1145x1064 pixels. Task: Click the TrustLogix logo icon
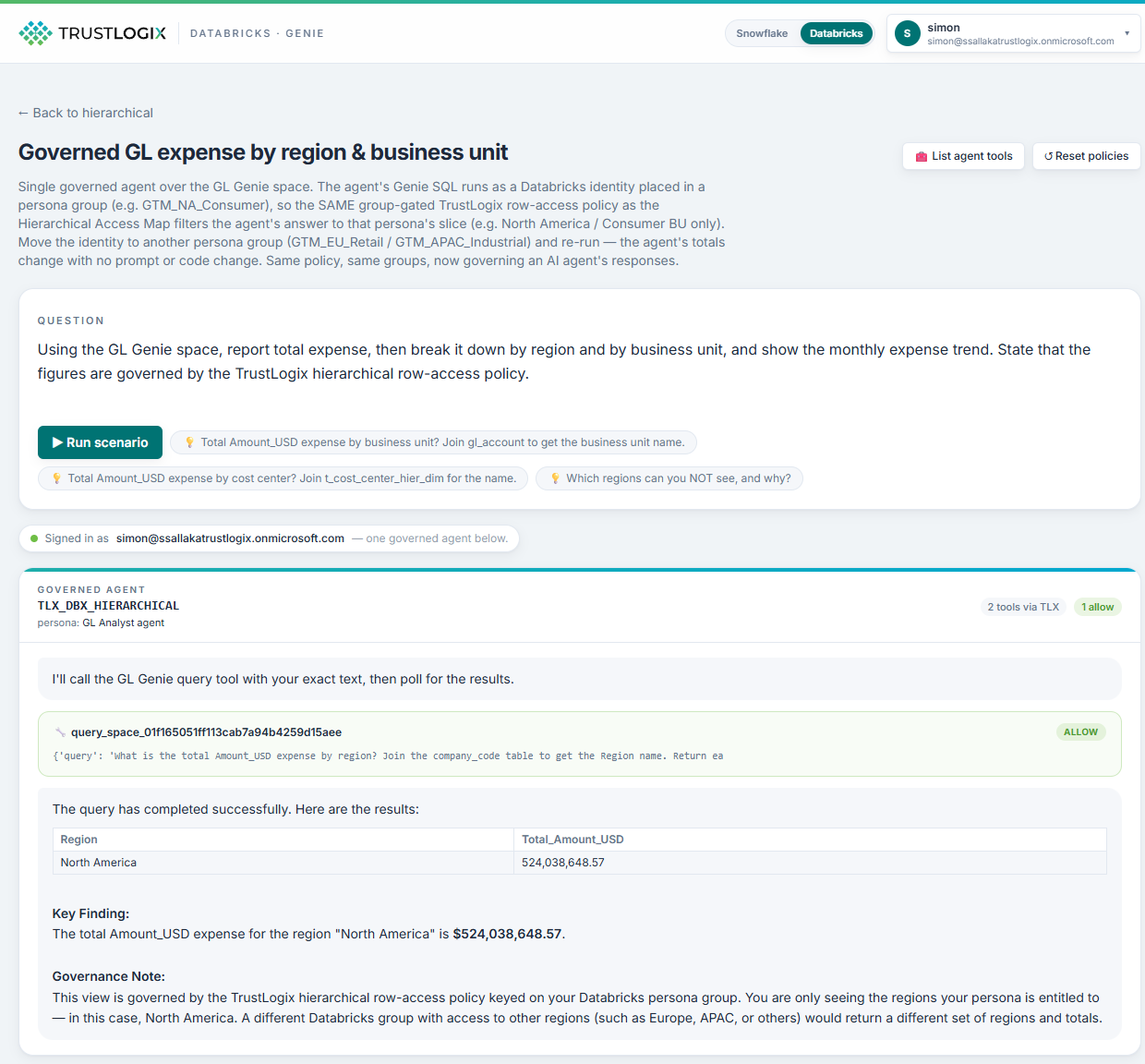[36, 33]
